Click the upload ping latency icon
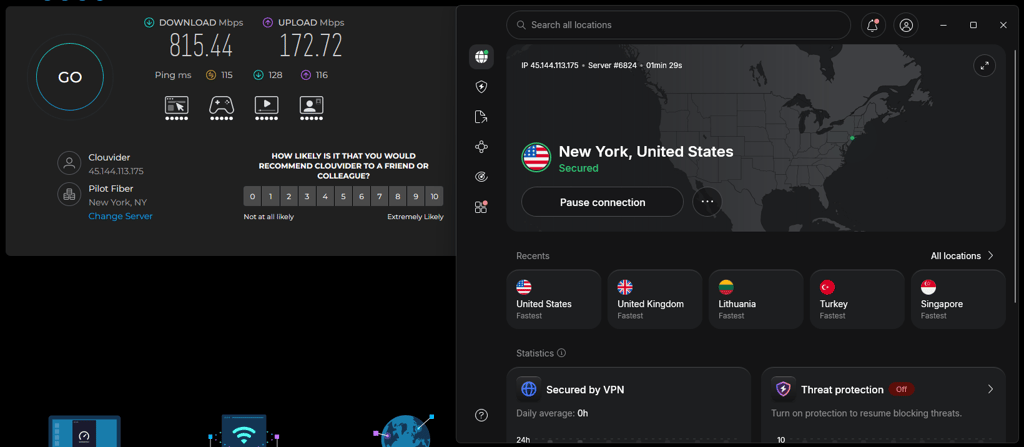The width and height of the screenshot is (1024, 447). click(x=306, y=75)
